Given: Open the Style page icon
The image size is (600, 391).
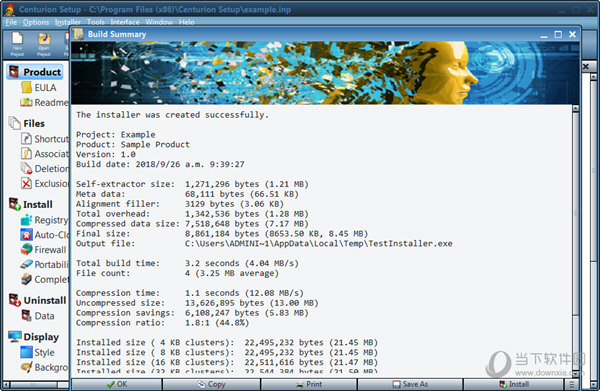Looking at the screenshot, I should tap(26, 352).
